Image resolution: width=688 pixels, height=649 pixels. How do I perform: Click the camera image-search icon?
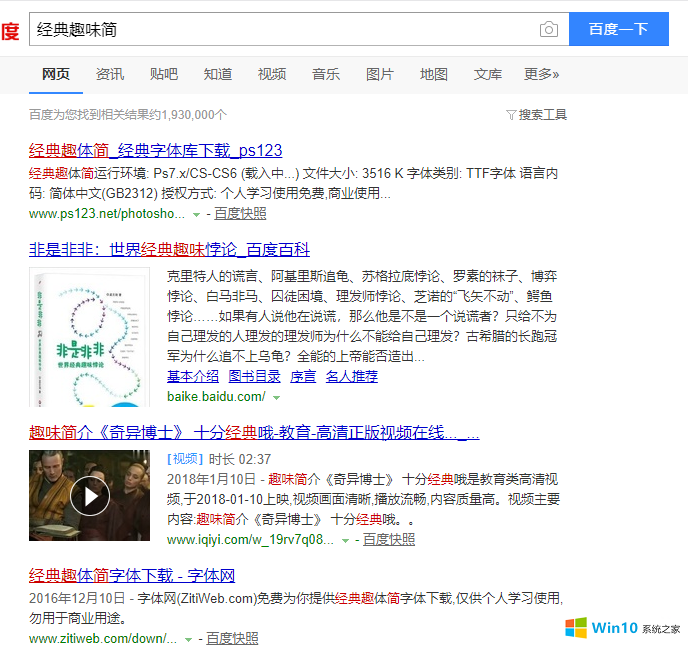[548, 29]
